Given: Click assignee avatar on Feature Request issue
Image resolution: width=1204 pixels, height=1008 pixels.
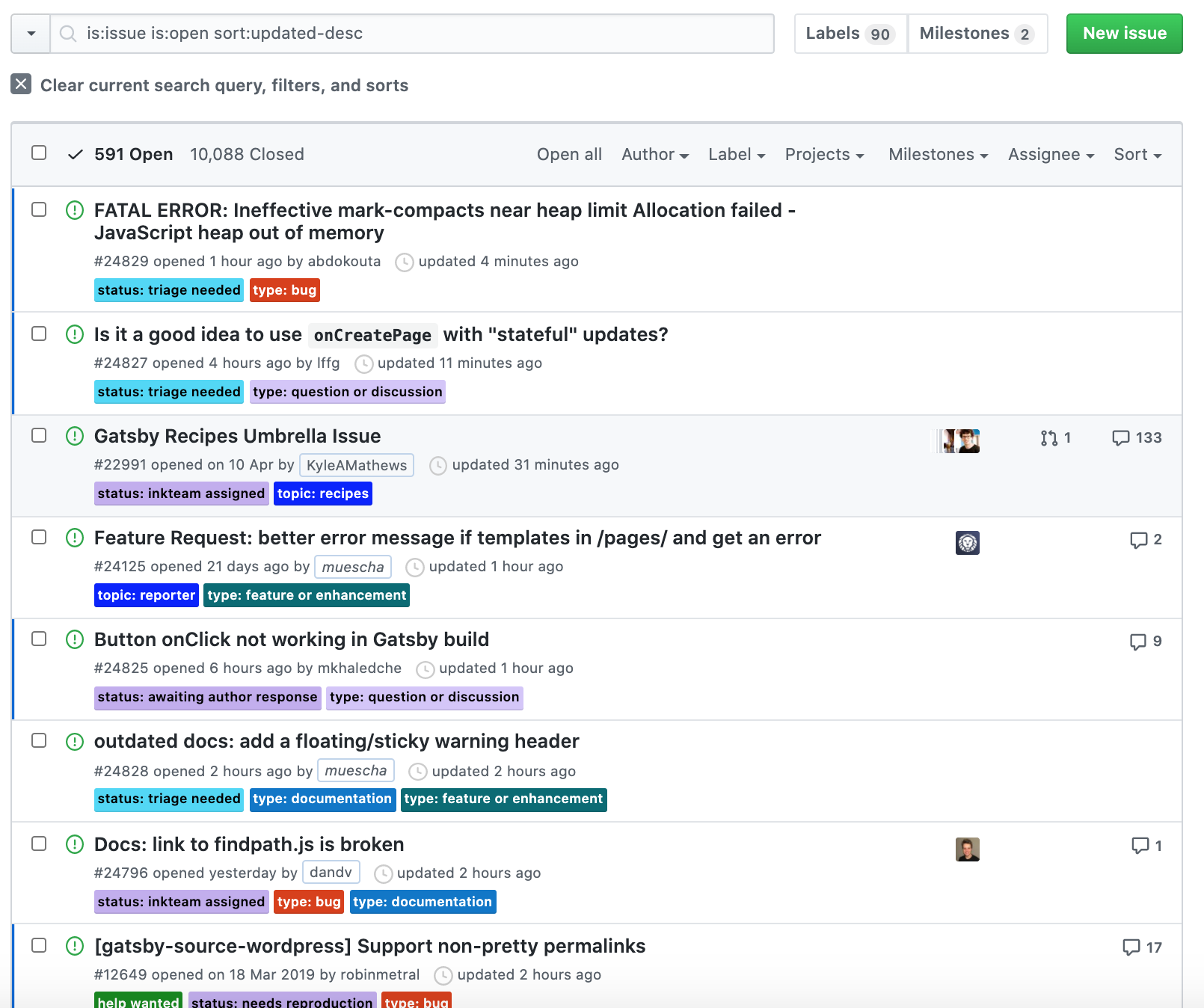Looking at the screenshot, I should pos(968,543).
